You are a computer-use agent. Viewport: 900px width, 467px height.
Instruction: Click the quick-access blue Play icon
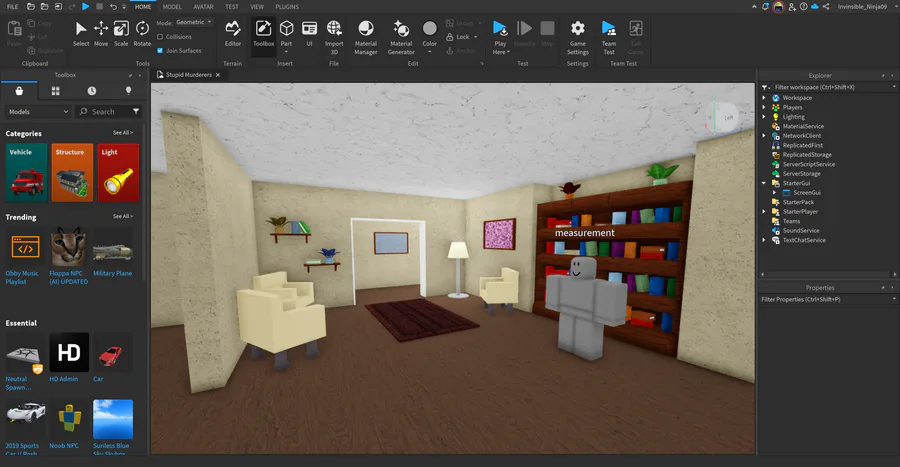[86, 6]
